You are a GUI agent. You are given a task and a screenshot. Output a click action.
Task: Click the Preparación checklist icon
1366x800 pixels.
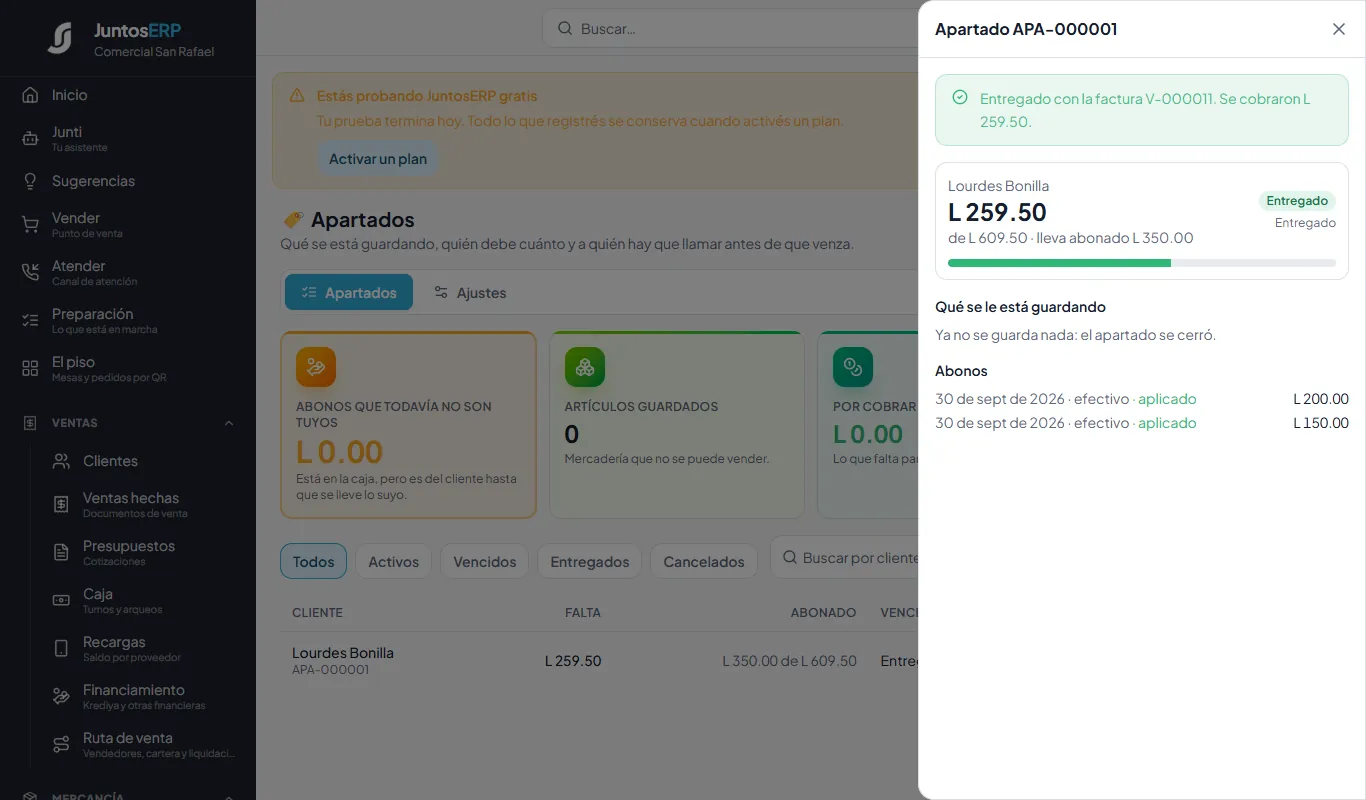click(30, 321)
